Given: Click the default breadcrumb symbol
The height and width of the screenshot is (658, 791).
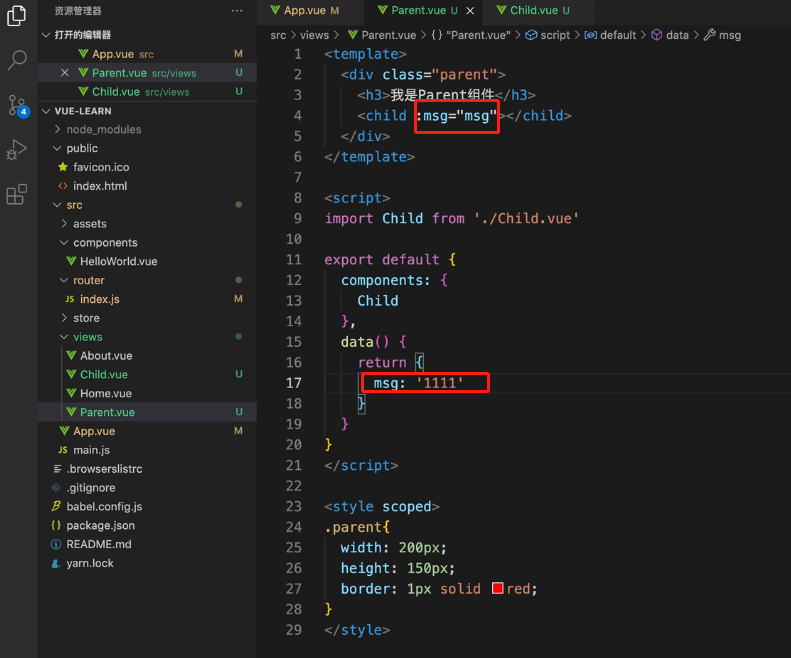Looking at the screenshot, I should click(x=617, y=35).
